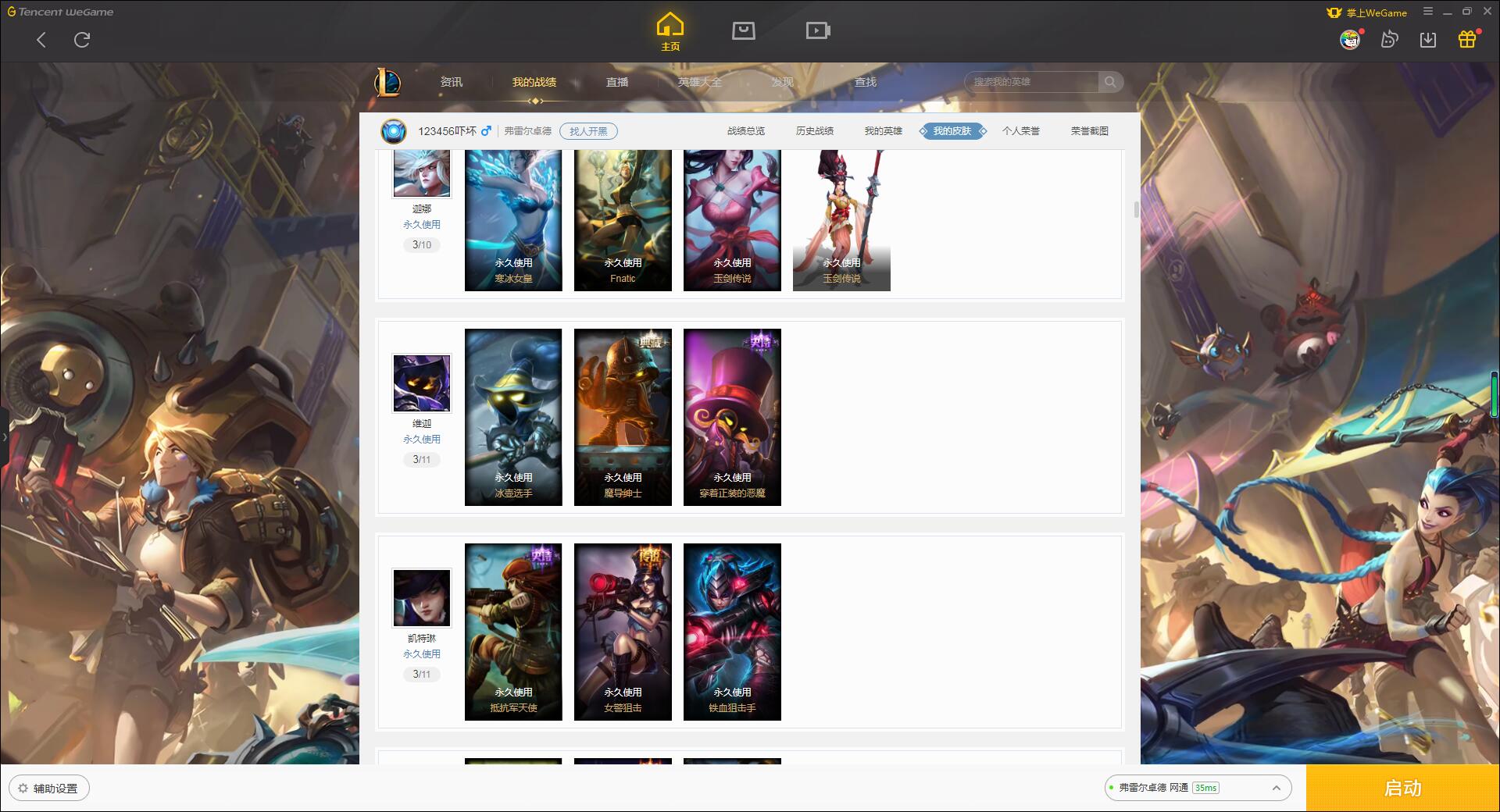Click the skins list vertical scrollbar
1500x812 pixels.
(1136, 209)
